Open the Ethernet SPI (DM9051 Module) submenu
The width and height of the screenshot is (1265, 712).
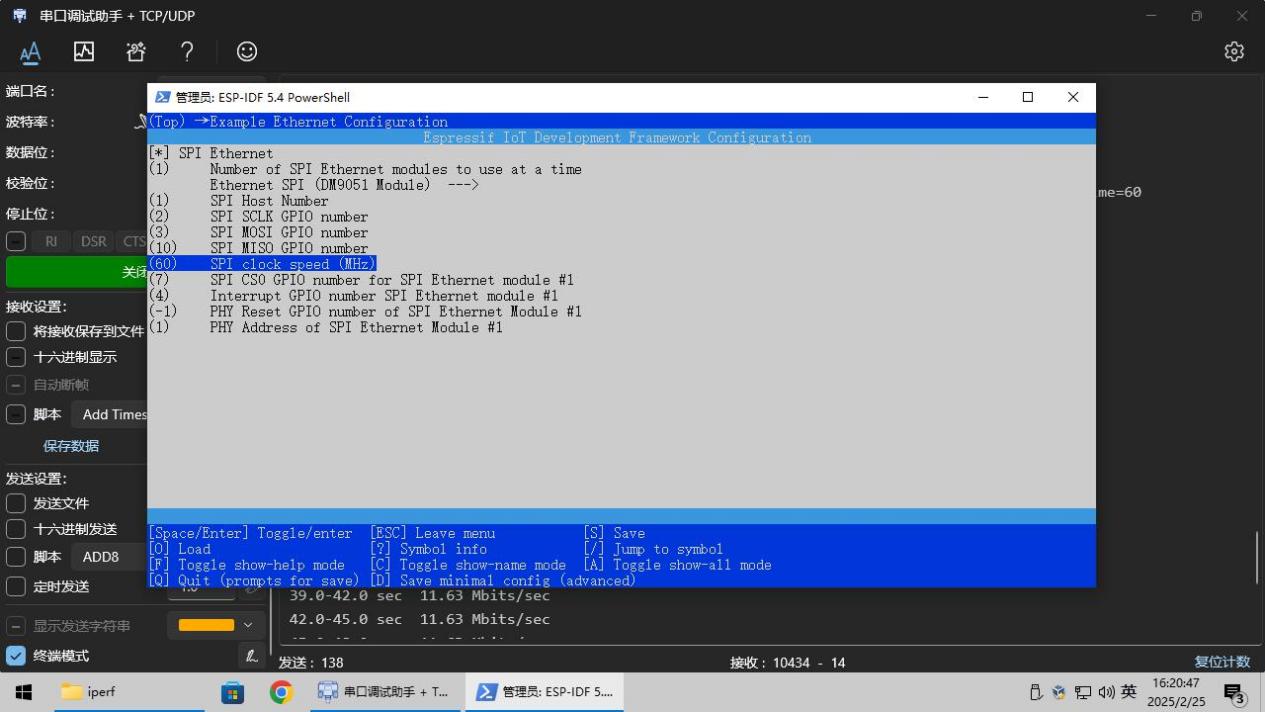[x=344, y=185]
